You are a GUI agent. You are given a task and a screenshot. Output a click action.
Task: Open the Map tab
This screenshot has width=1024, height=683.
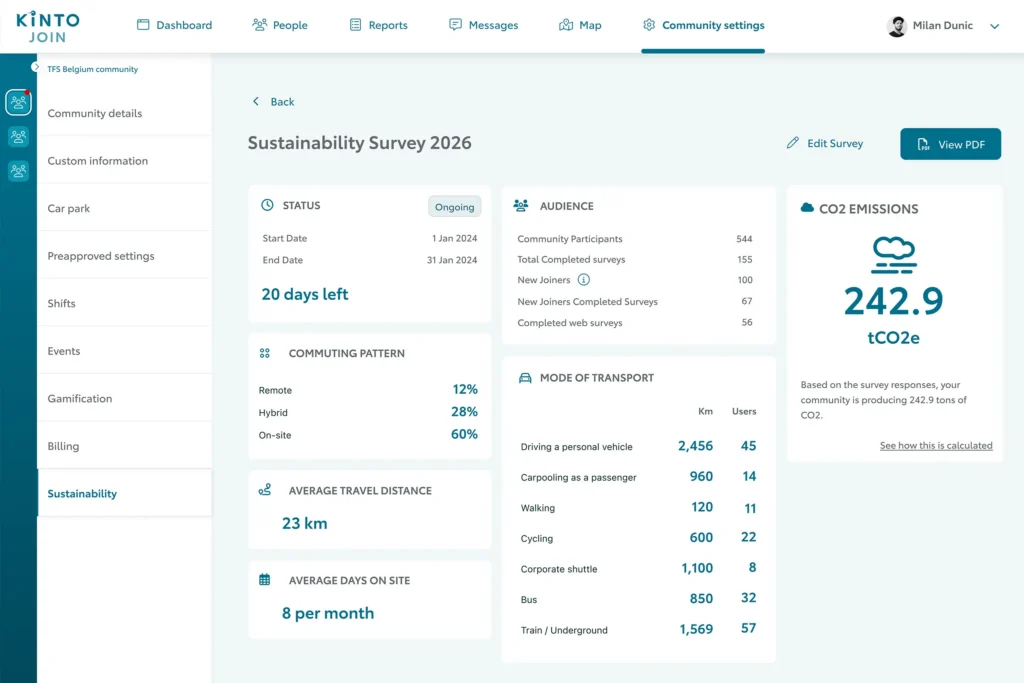click(x=580, y=25)
